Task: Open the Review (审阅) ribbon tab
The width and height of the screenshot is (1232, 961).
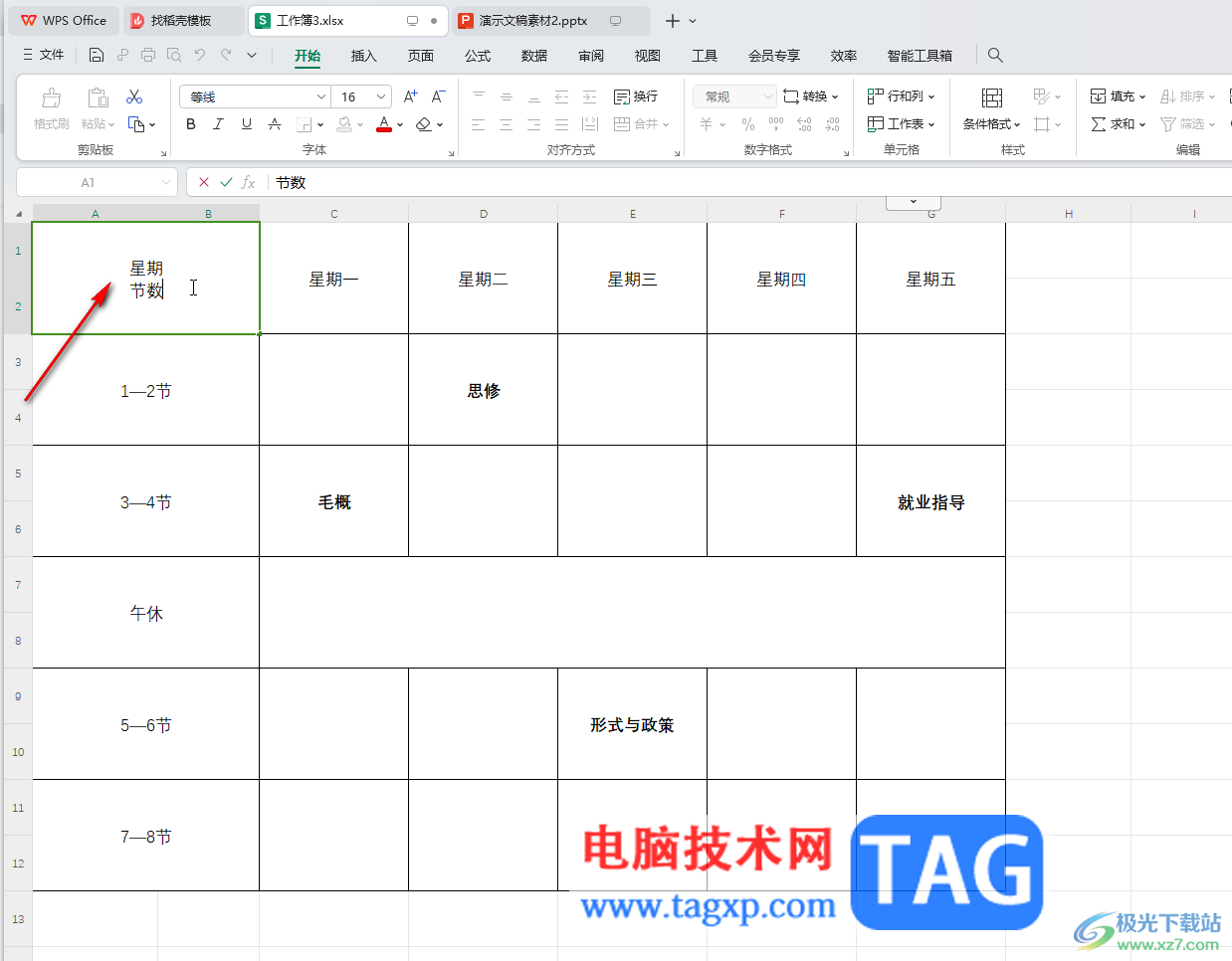Action: (x=591, y=56)
